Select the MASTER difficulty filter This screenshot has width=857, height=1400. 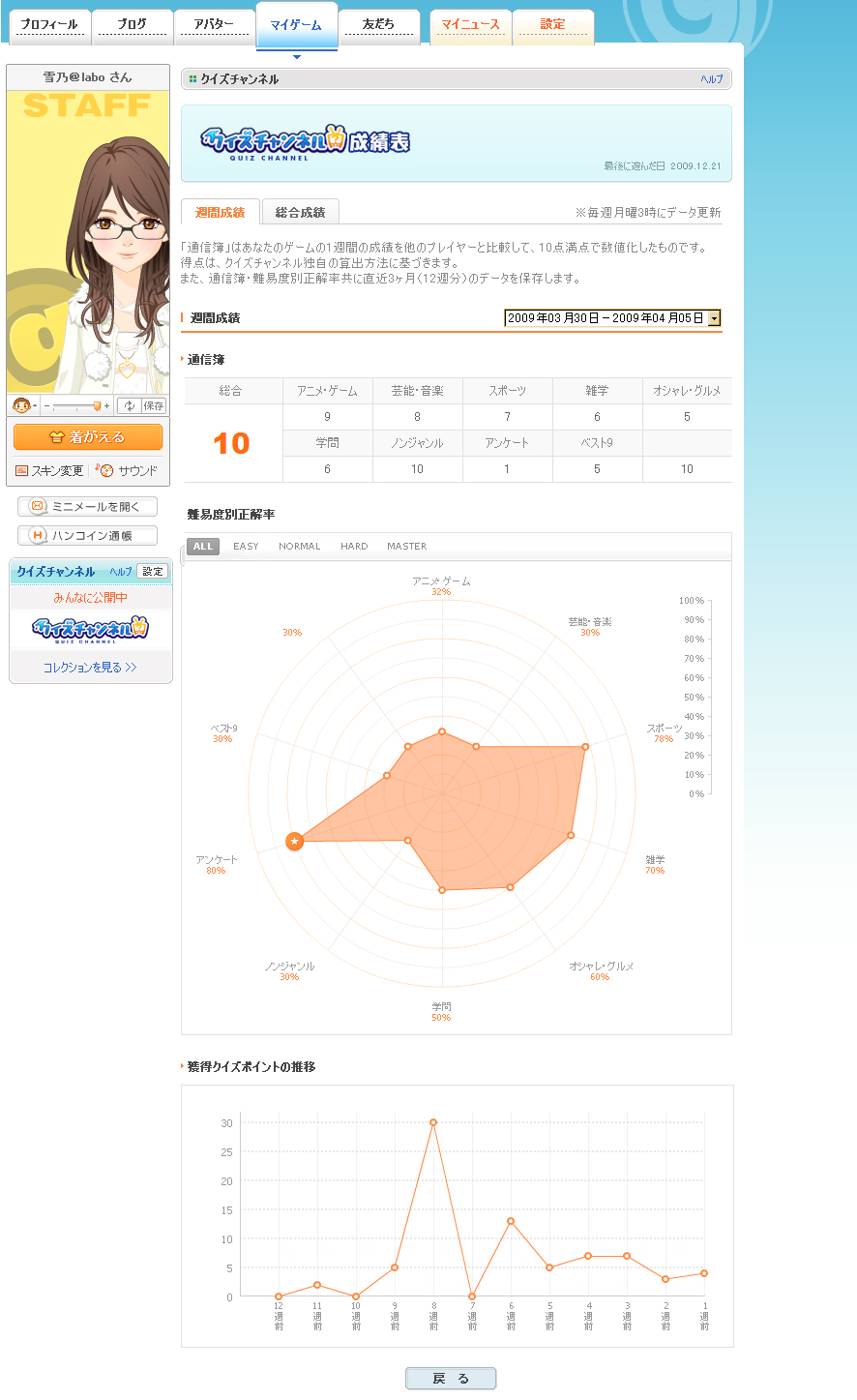(407, 547)
